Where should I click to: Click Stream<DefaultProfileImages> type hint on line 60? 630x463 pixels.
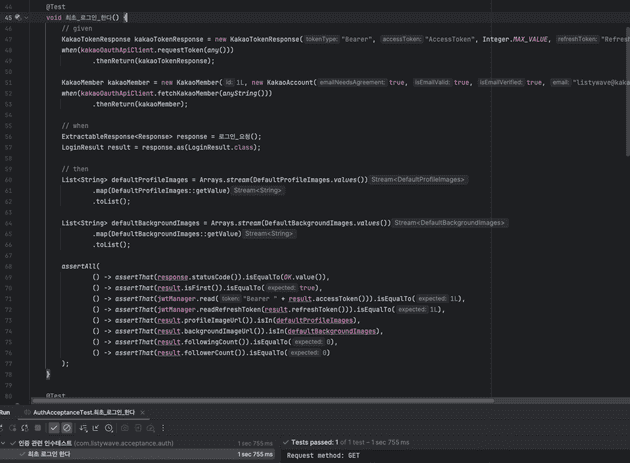pyautogui.click(x=418, y=180)
